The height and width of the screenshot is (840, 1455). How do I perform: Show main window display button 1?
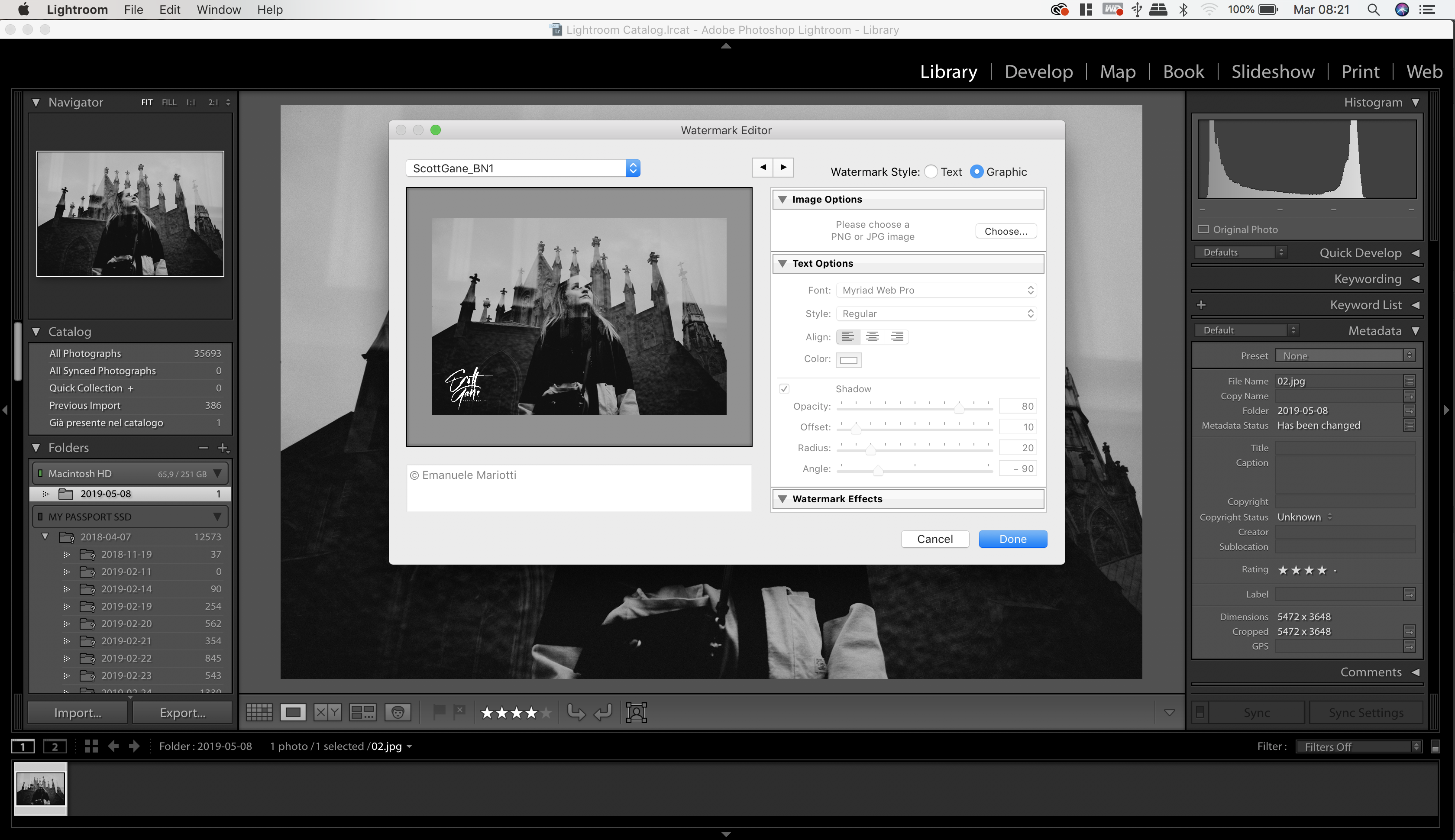23,746
